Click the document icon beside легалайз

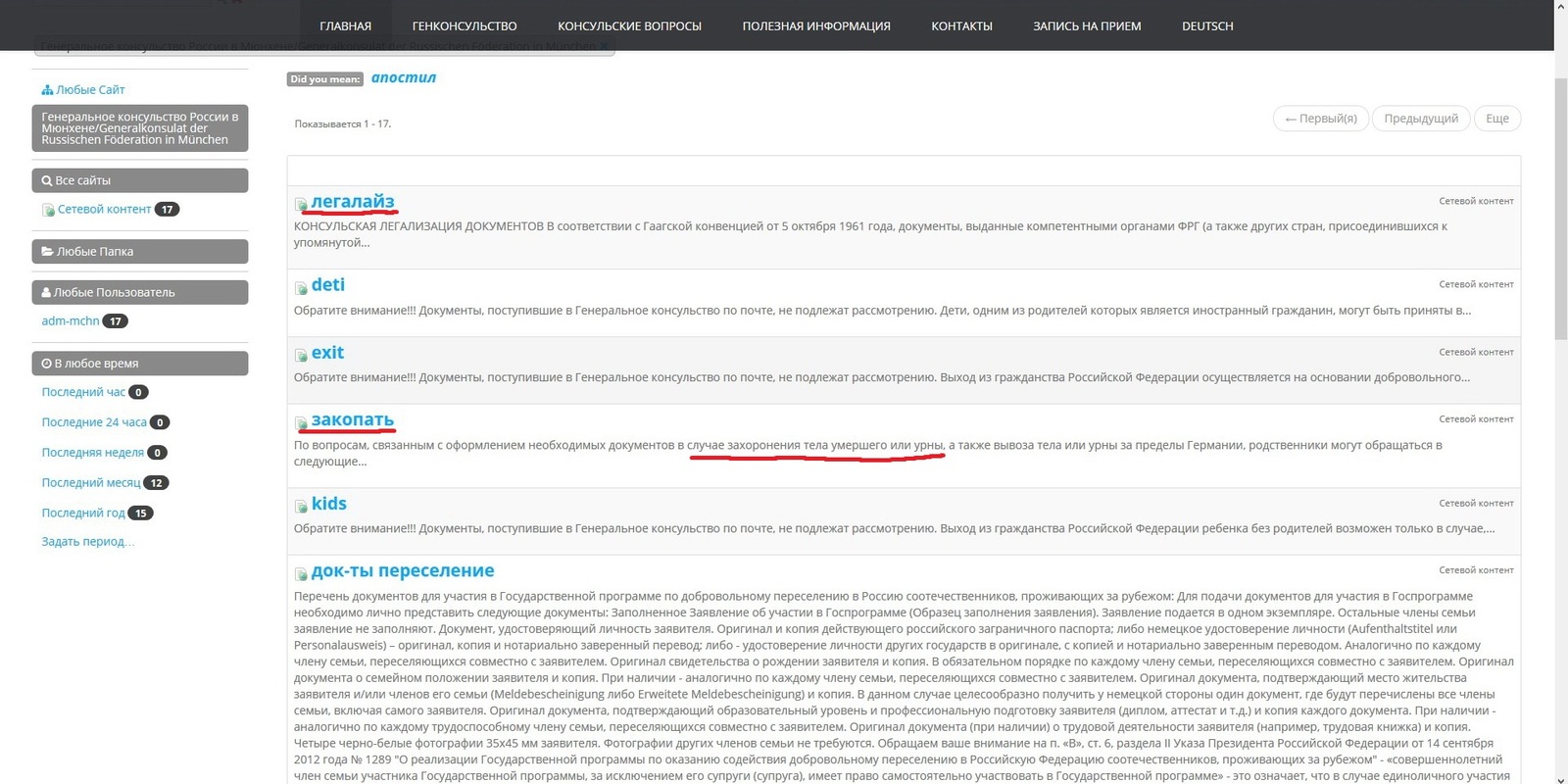coord(301,204)
